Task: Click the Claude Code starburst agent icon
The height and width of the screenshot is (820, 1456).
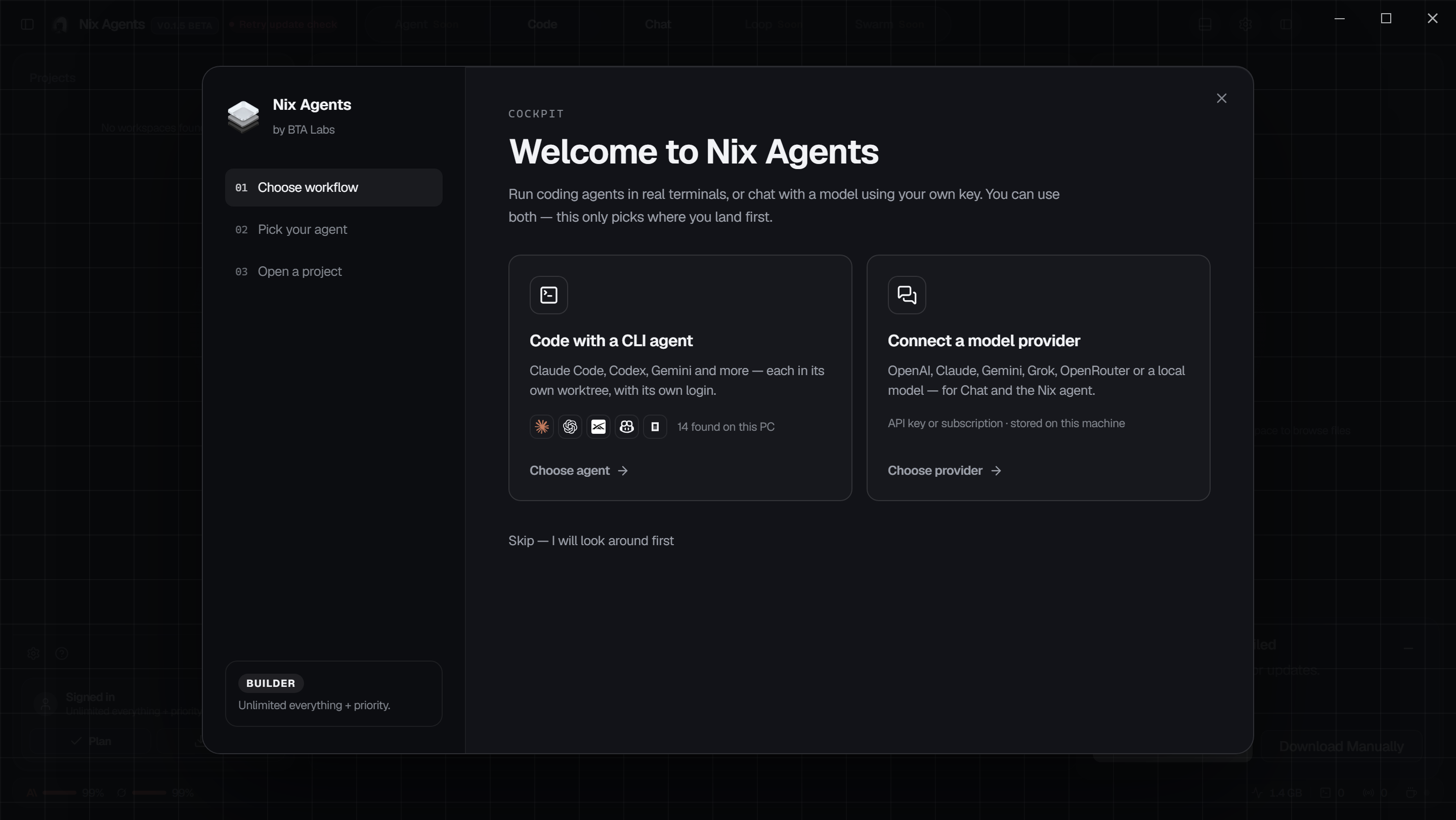Action: 541,427
